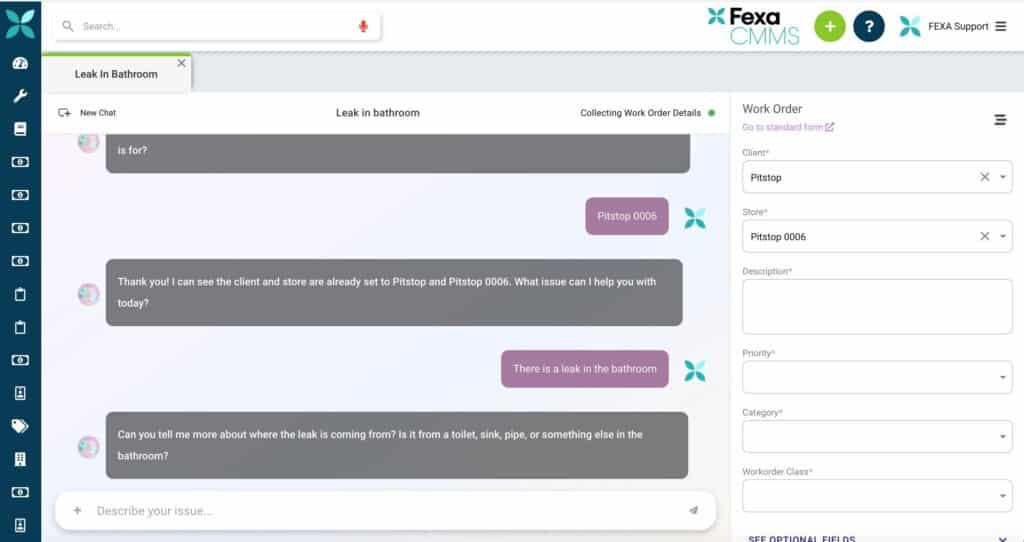
Task: Open the book icon in left sidebar
Action: pos(20,129)
